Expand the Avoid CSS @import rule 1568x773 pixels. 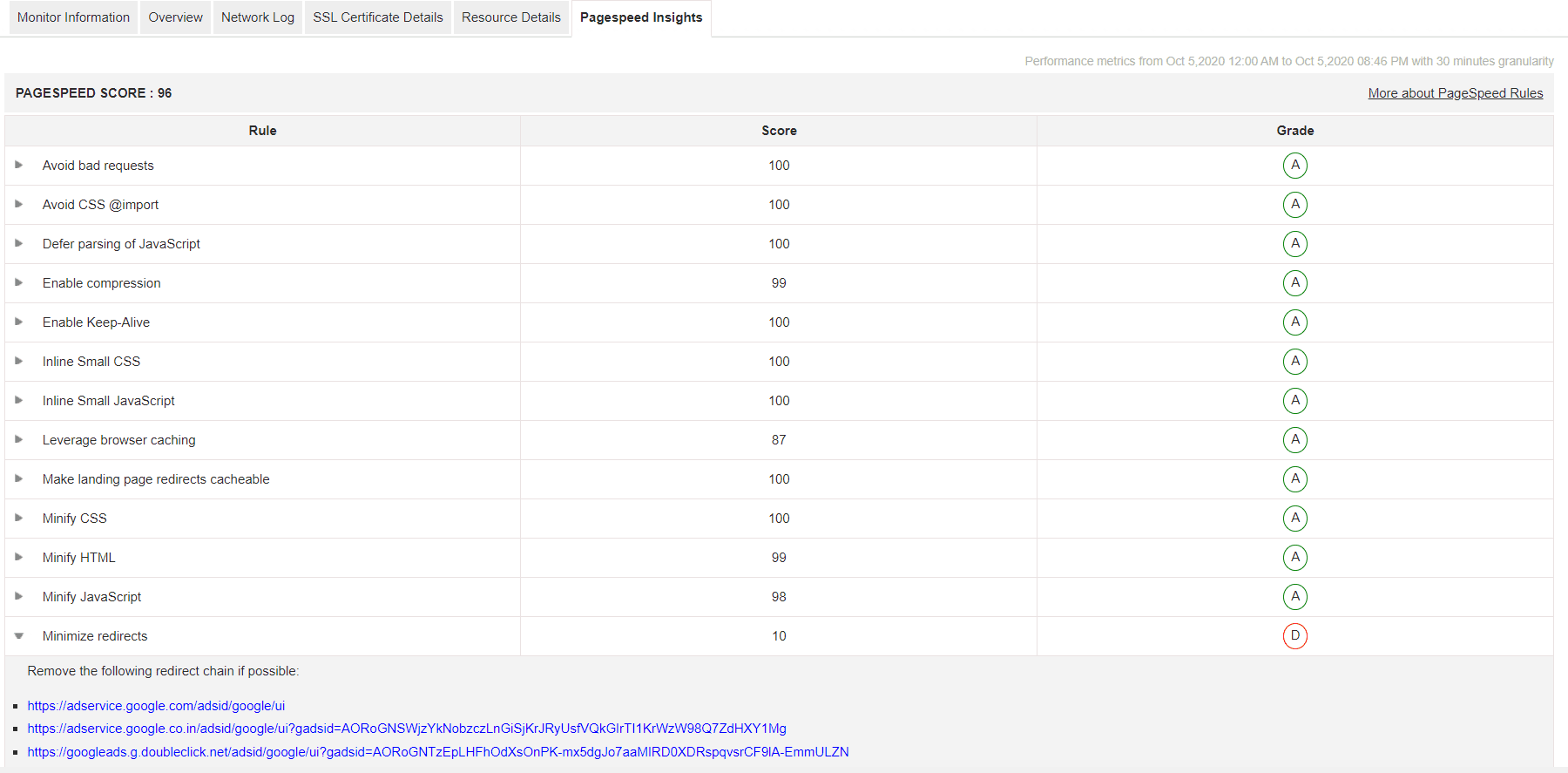(x=19, y=205)
